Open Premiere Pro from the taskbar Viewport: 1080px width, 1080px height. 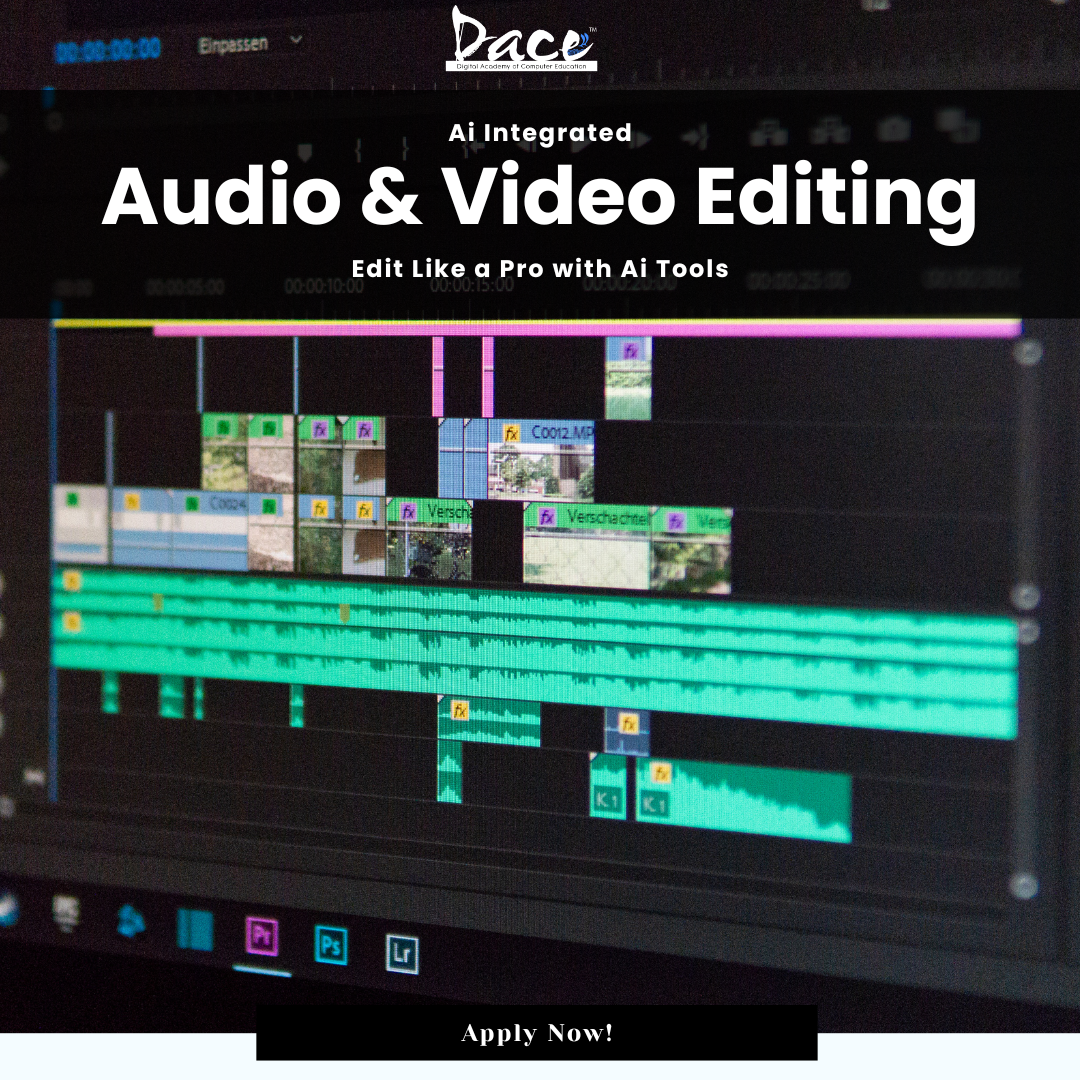[x=262, y=936]
